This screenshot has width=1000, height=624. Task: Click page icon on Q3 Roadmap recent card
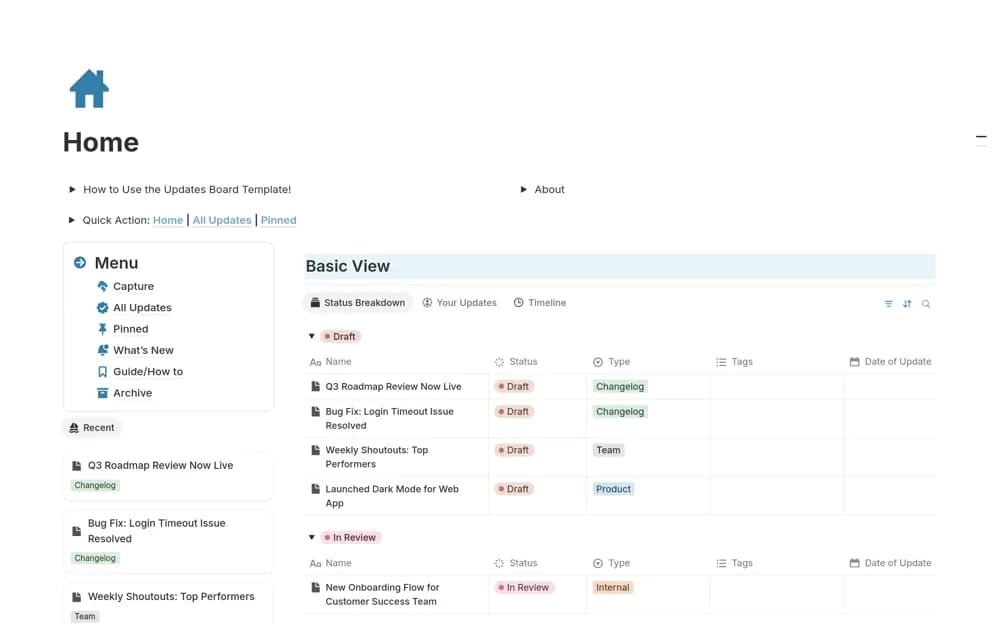coord(77,465)
